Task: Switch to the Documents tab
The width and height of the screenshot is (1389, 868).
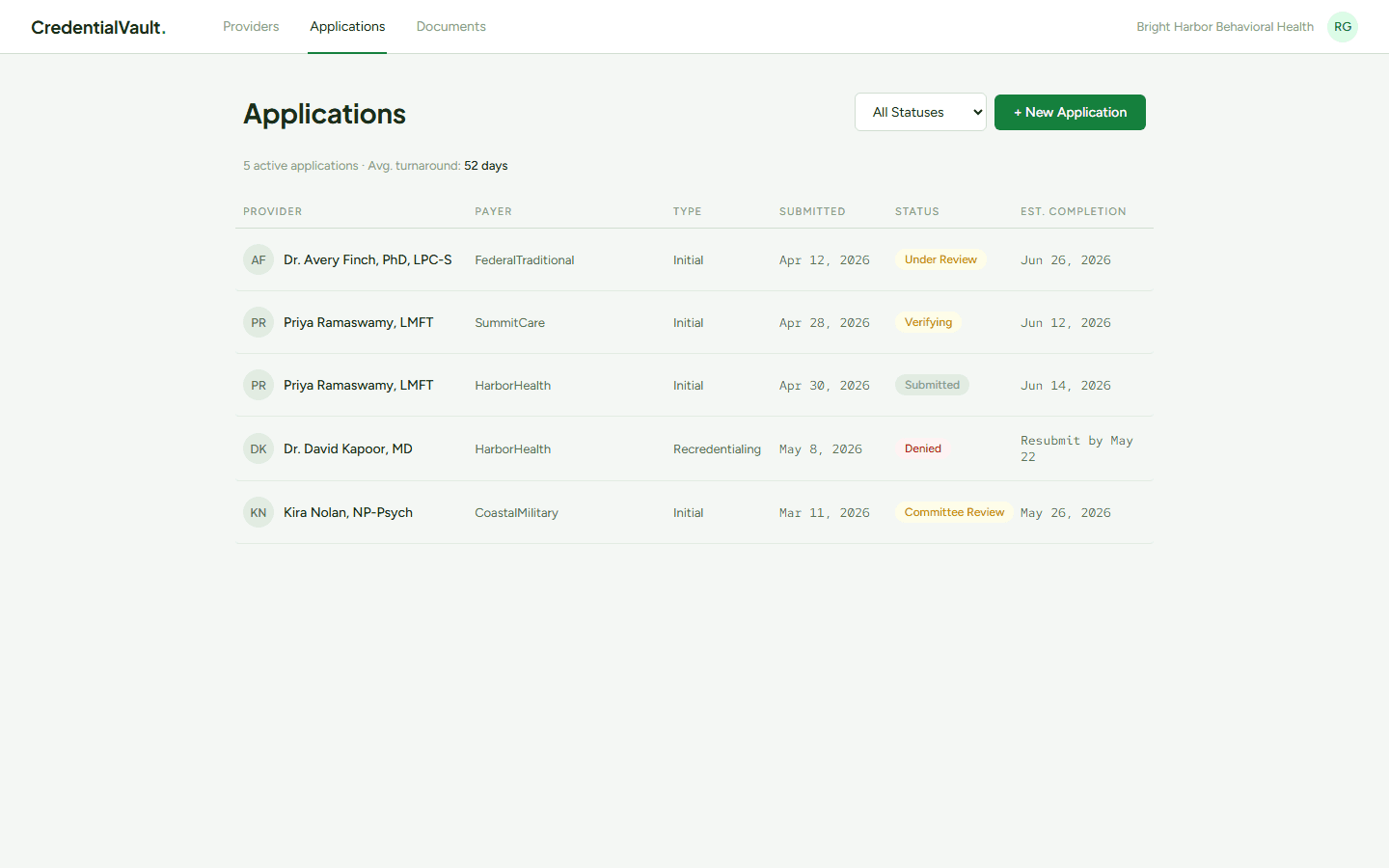Action: (x=450, y=26)
